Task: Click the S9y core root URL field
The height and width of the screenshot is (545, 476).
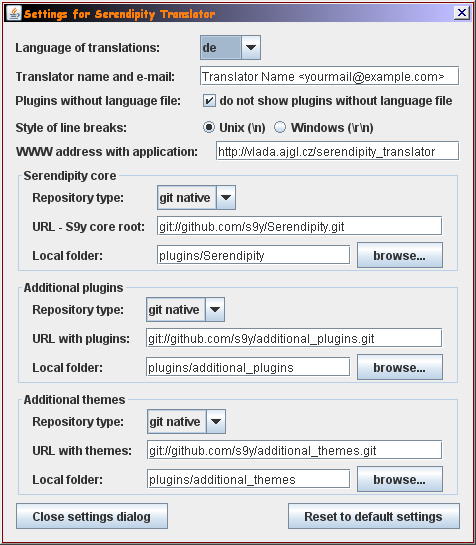Action: click(x=299, y=226)
